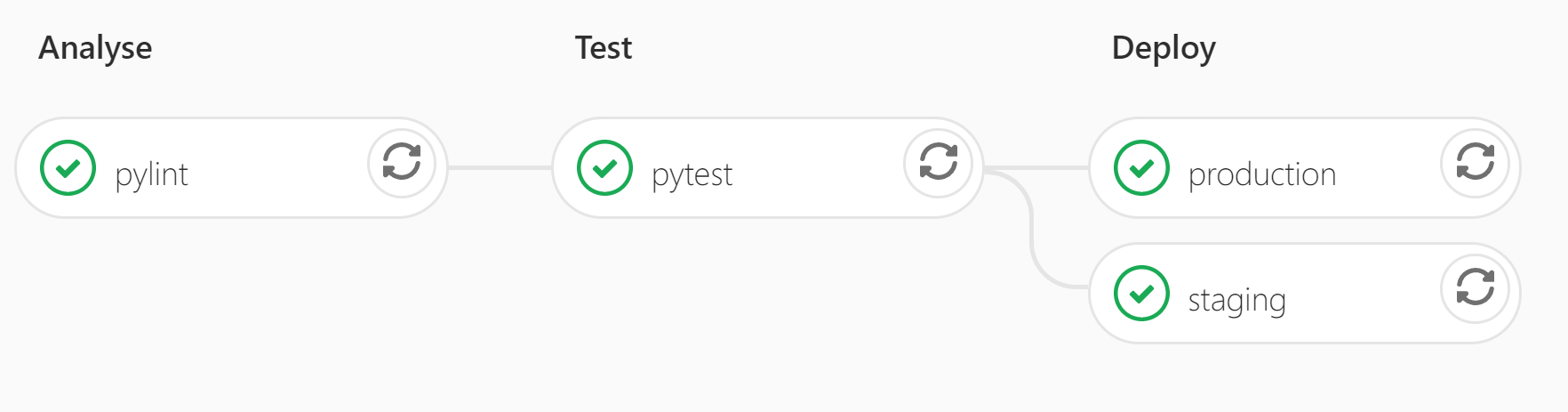Viewport: 1568px width, 412px height.
Task: Retry the staging deploy job
Action: (x=1475, y=288)
